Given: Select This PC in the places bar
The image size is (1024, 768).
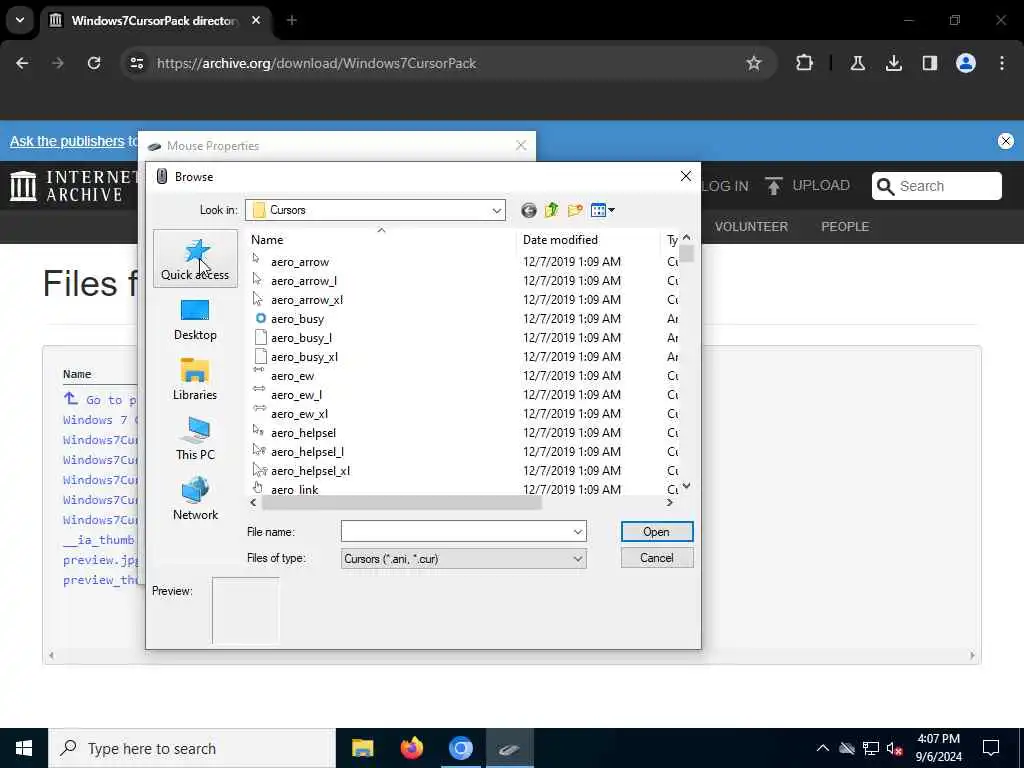Looking at the screenshot, I should click(x=195, y=440).
